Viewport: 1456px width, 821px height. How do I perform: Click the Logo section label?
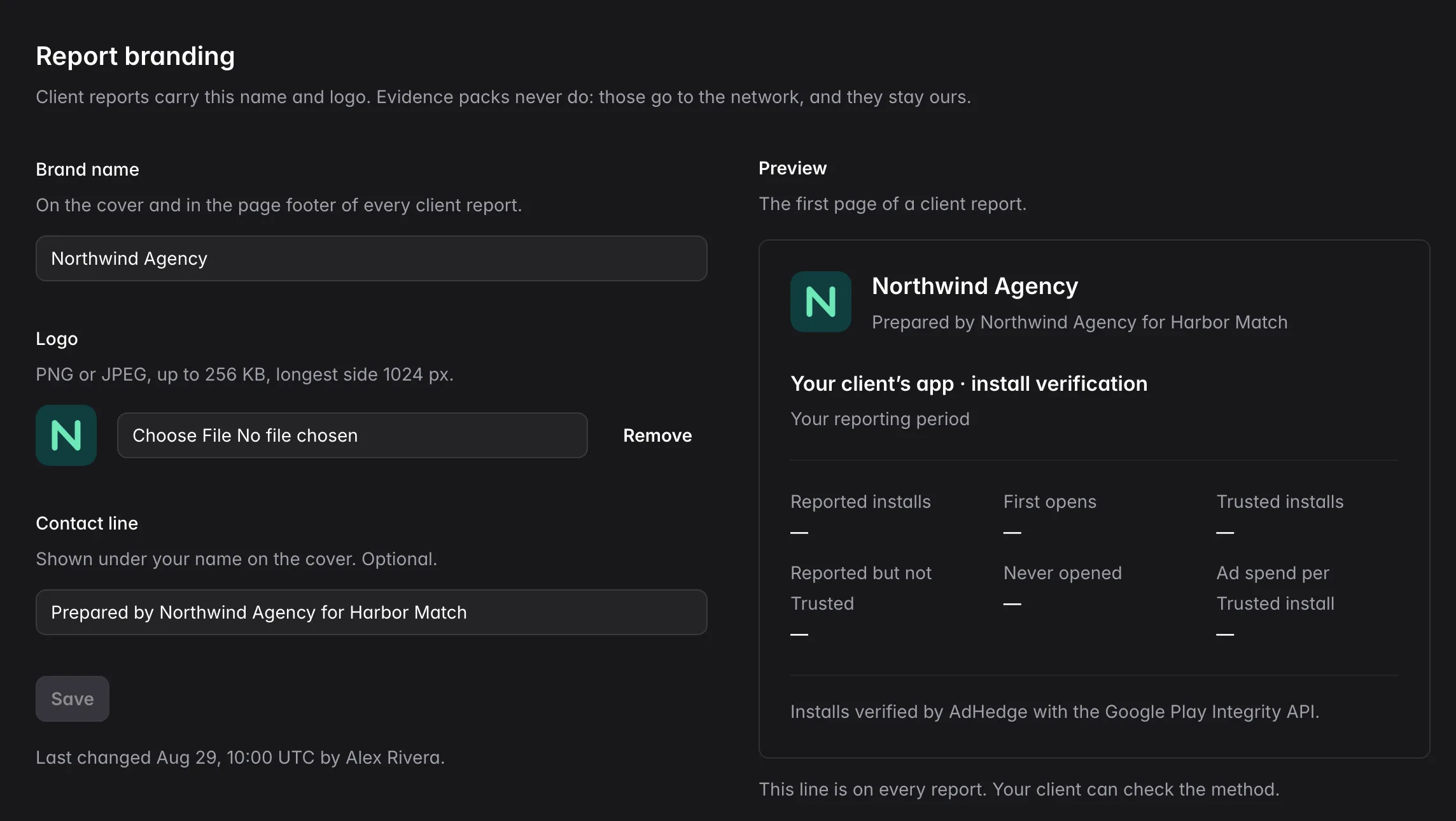57,339
